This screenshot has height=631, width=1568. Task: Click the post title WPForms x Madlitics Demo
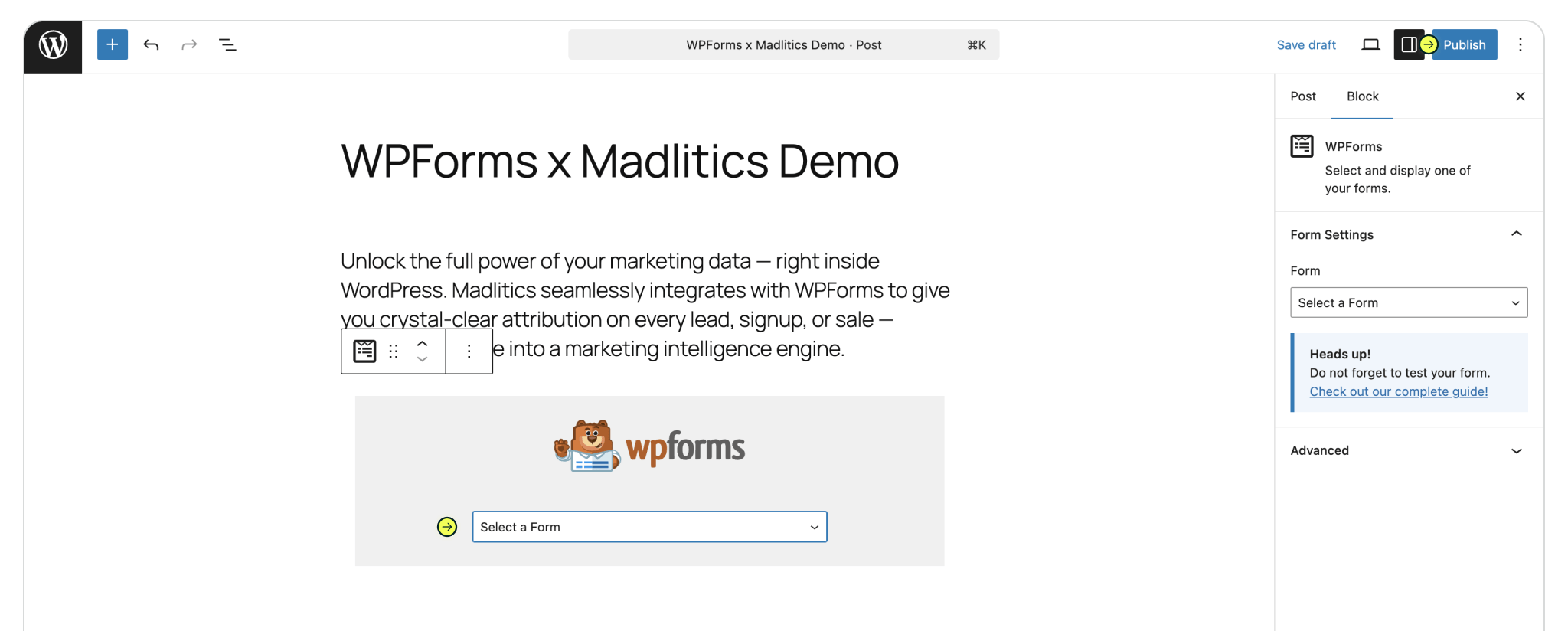point(619,161)
